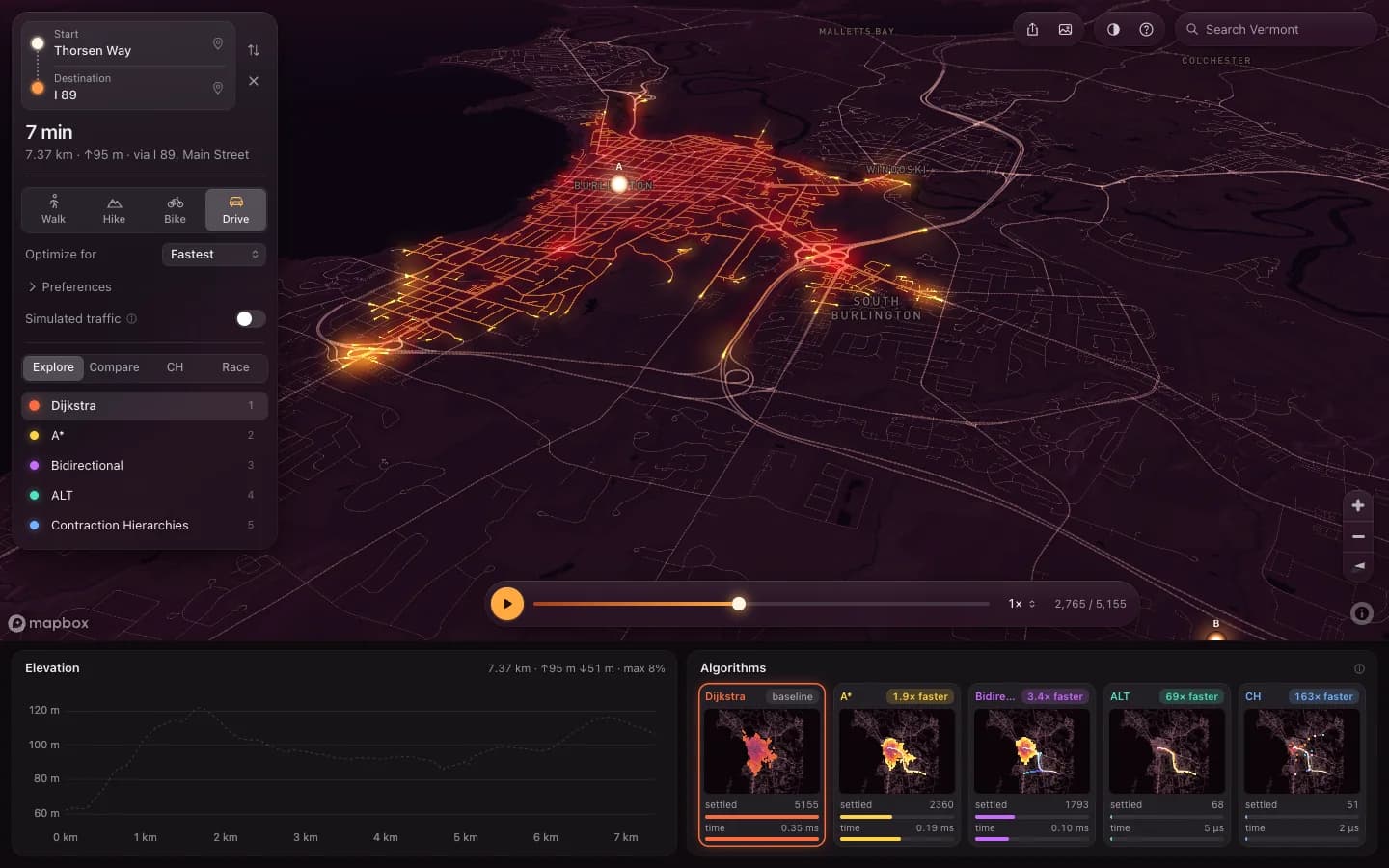Select the ALT algorithm row

pos(145,495)
